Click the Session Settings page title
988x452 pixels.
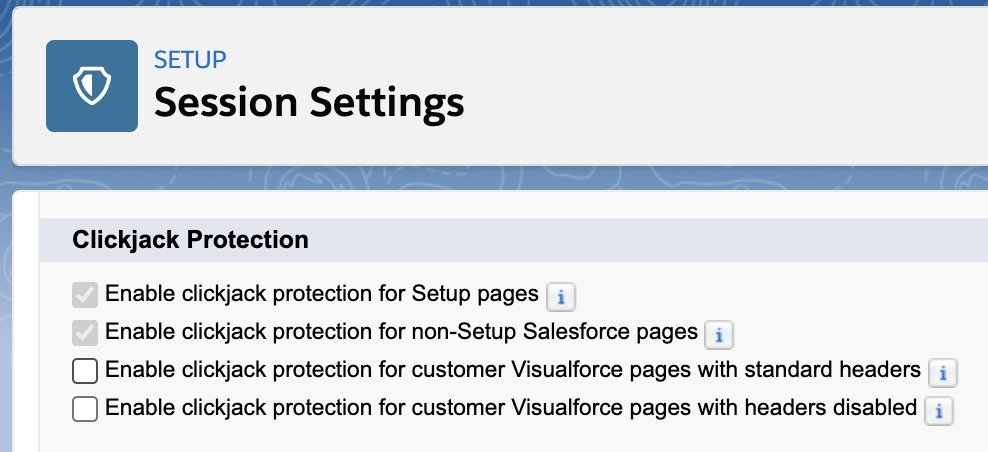(x=309, y=102)
